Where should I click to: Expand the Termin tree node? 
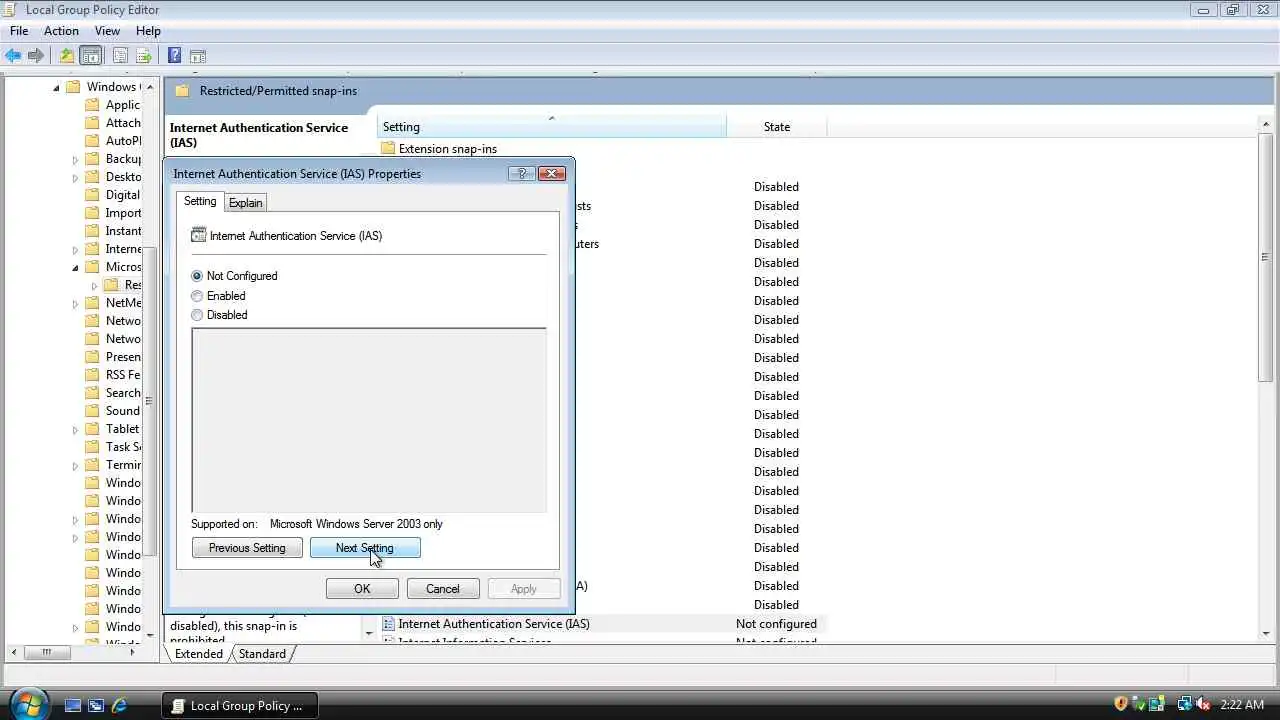75,465
